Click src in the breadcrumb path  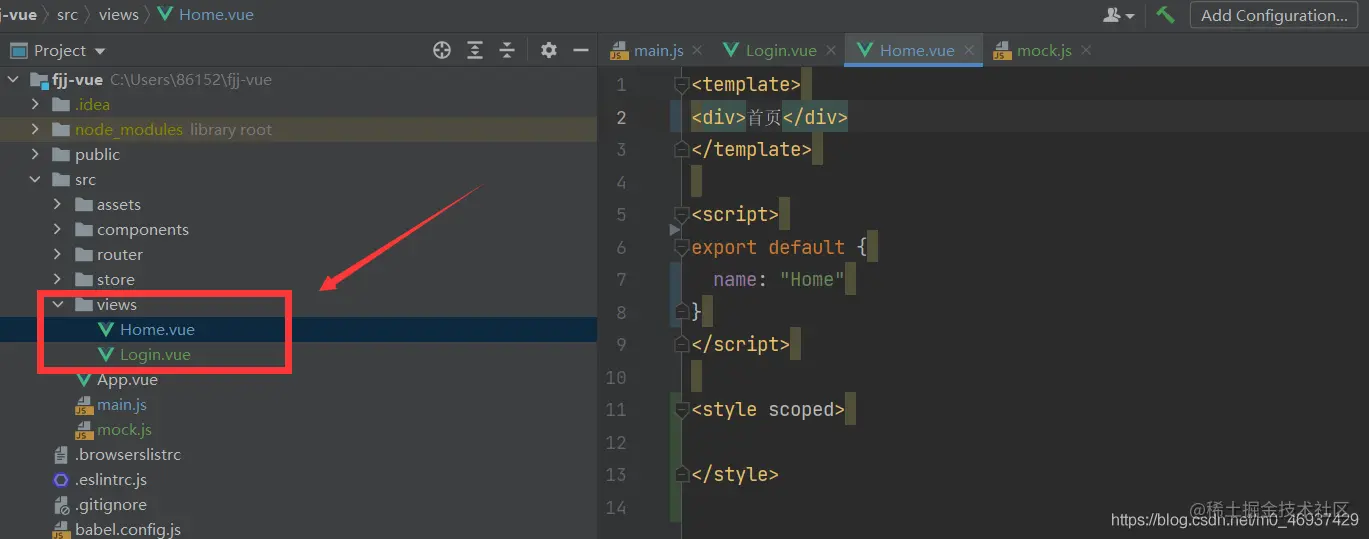67,14
